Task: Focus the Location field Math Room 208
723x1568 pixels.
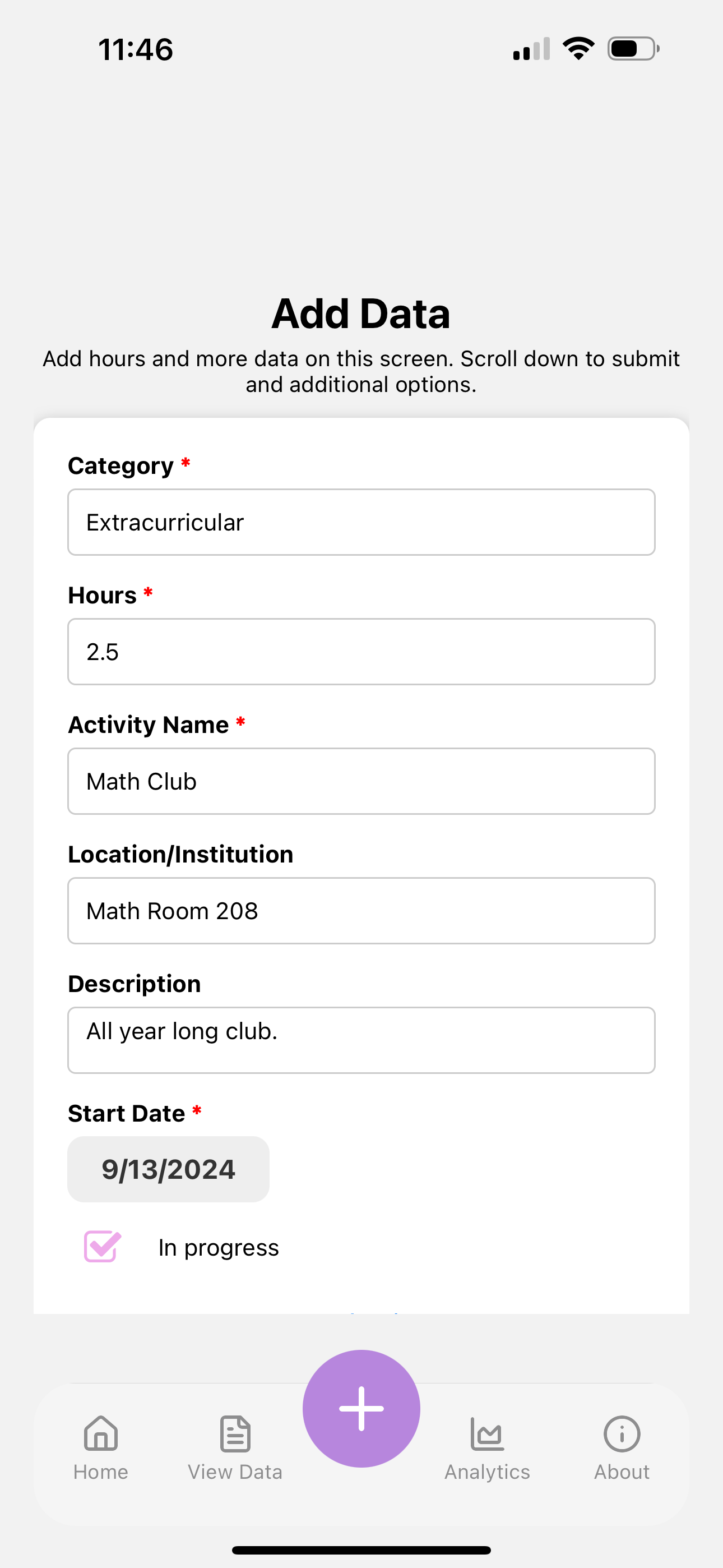Action: [x=361, y=911]
